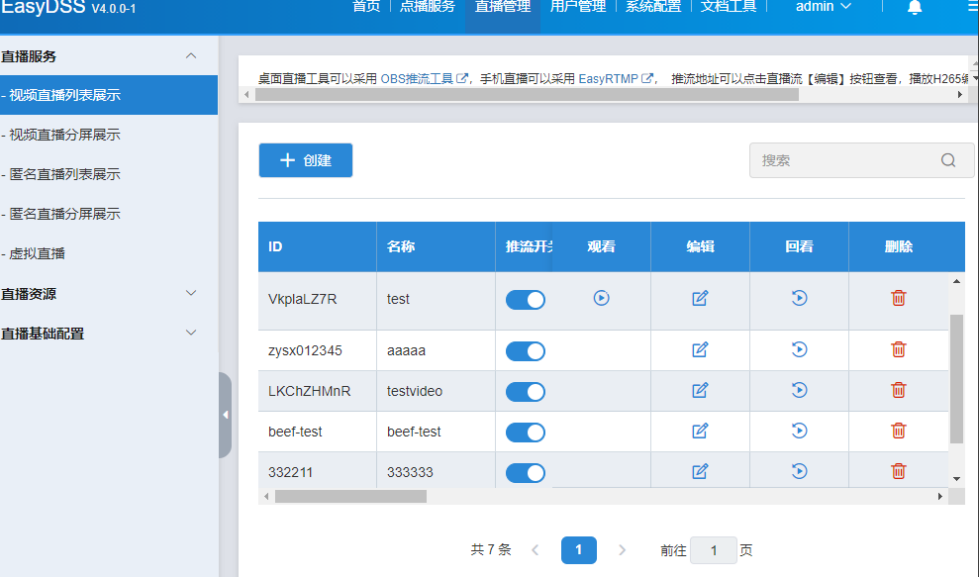
Task: Open playback for zysx012345 stream
Action: point(799,350)
